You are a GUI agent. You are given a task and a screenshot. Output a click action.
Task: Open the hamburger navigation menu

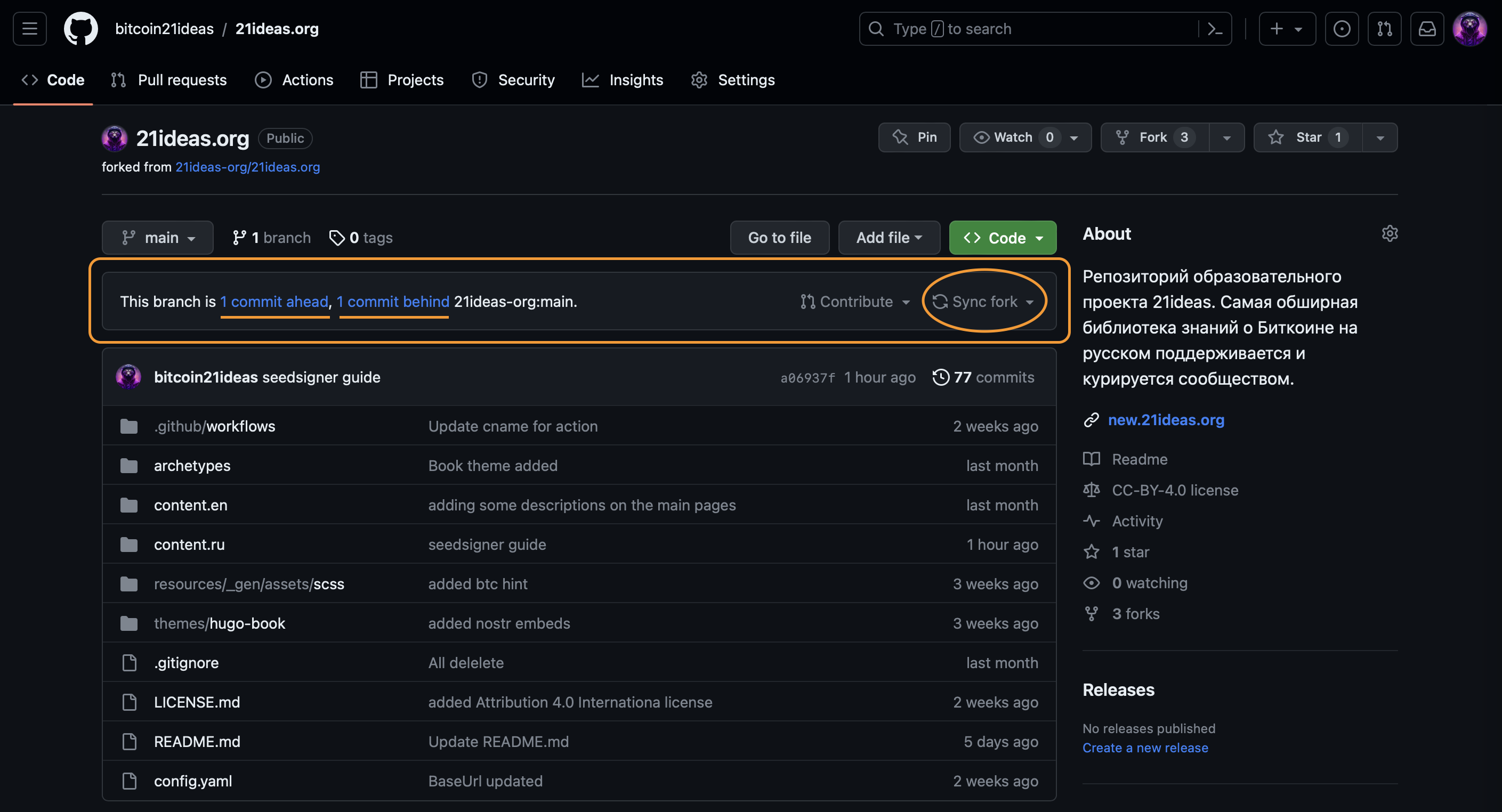click(30, 29)
